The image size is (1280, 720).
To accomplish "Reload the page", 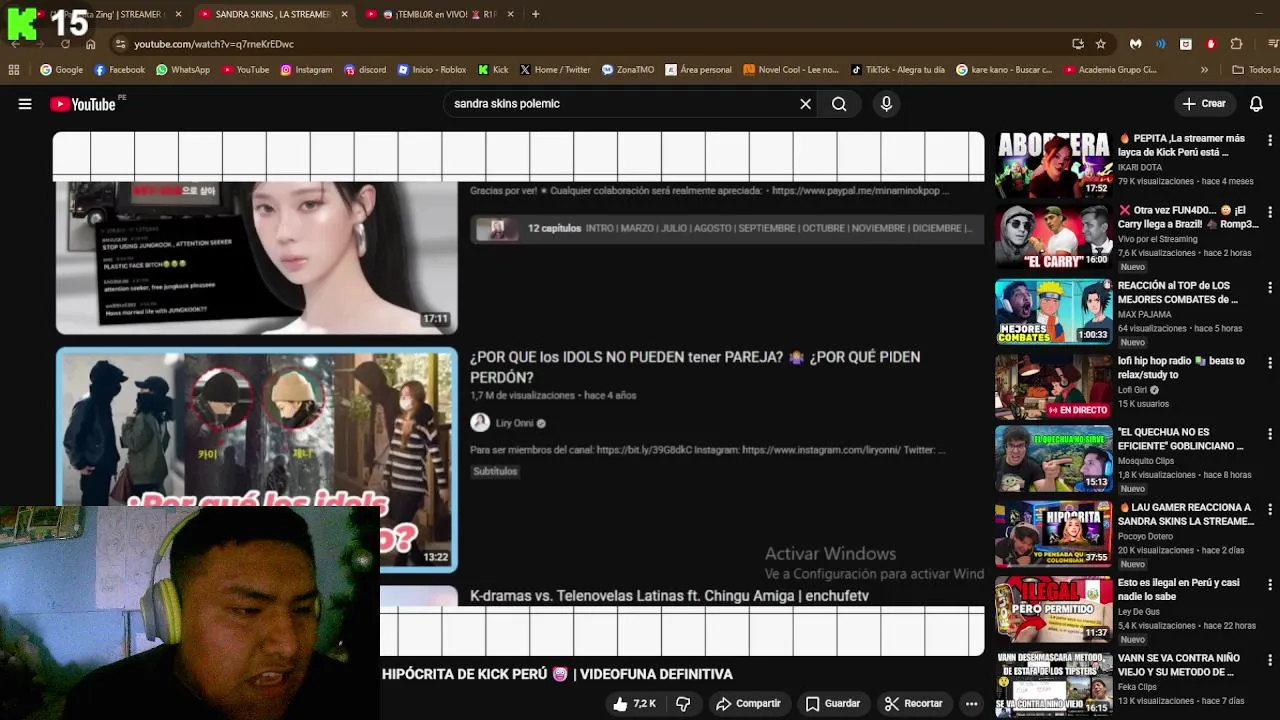I will 65,44.
